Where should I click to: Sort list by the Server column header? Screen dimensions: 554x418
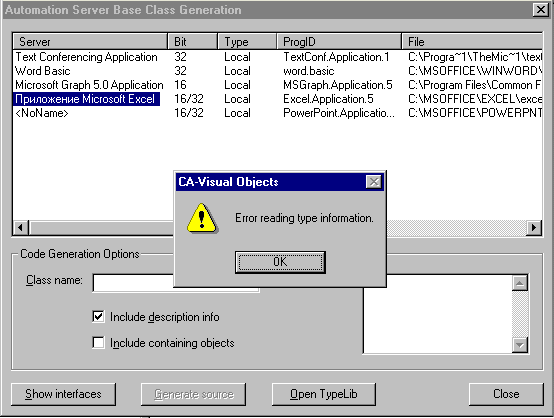[x=90, y=42]
